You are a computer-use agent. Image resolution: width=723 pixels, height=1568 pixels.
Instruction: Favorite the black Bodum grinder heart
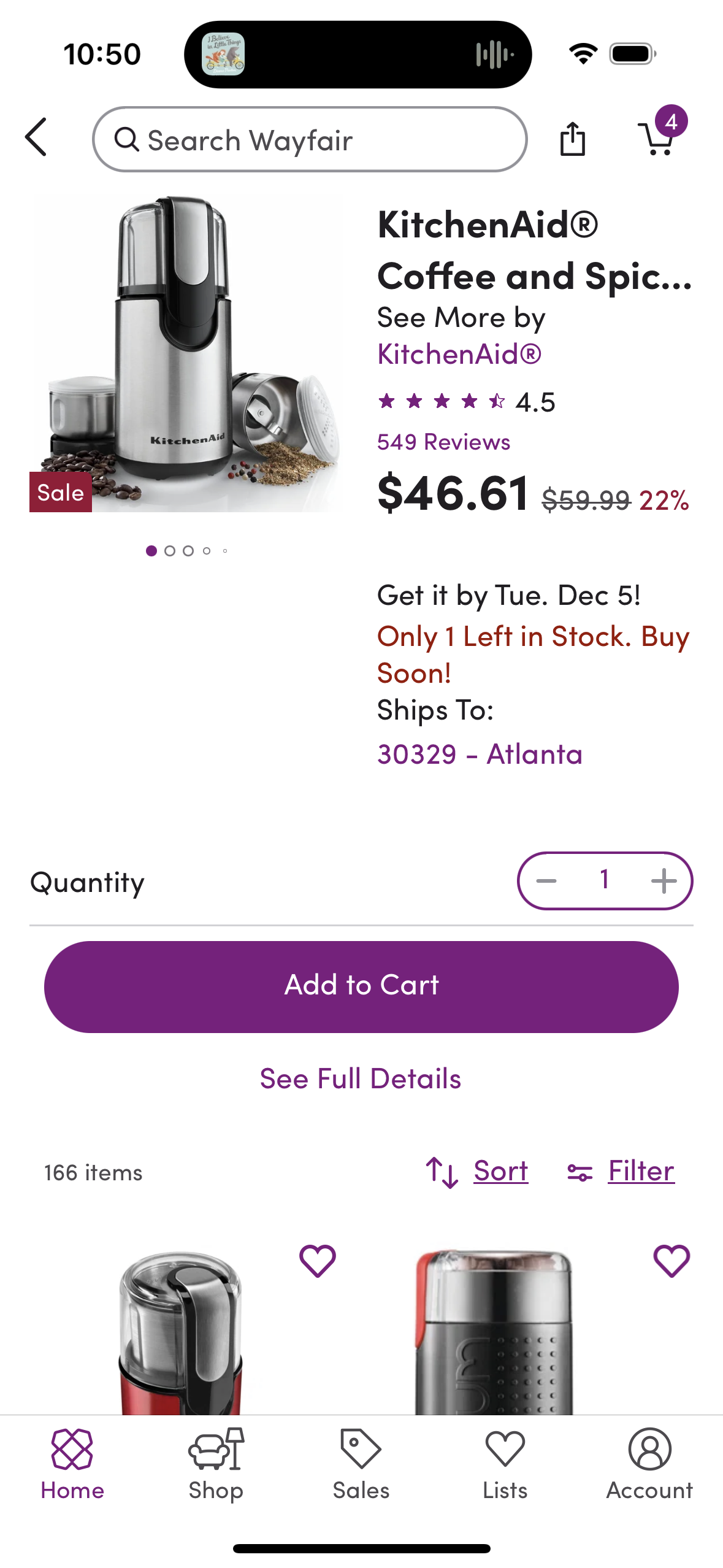pyautogui.click(x=671, y=1261)
